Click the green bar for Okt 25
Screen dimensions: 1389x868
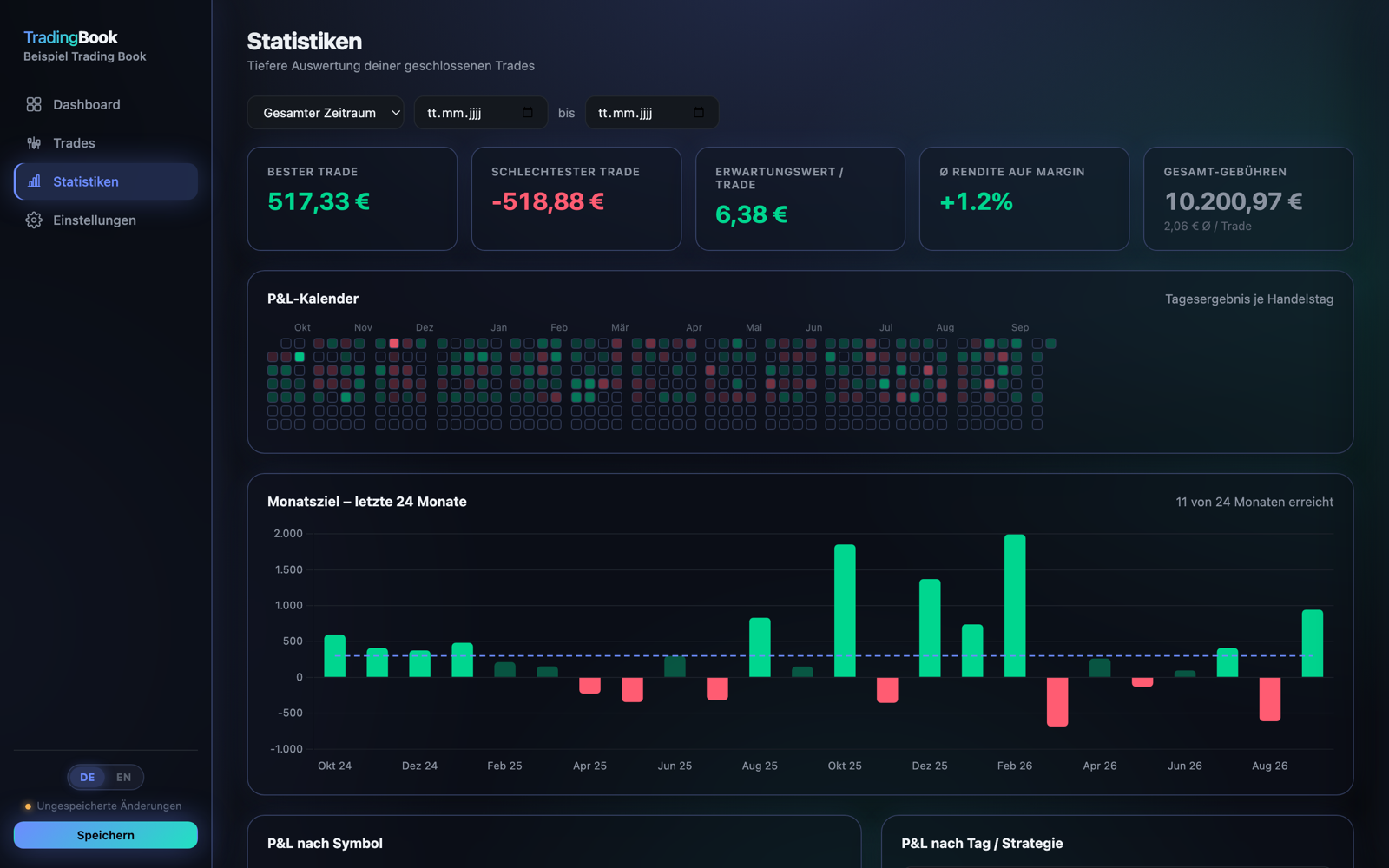point(845,611)
